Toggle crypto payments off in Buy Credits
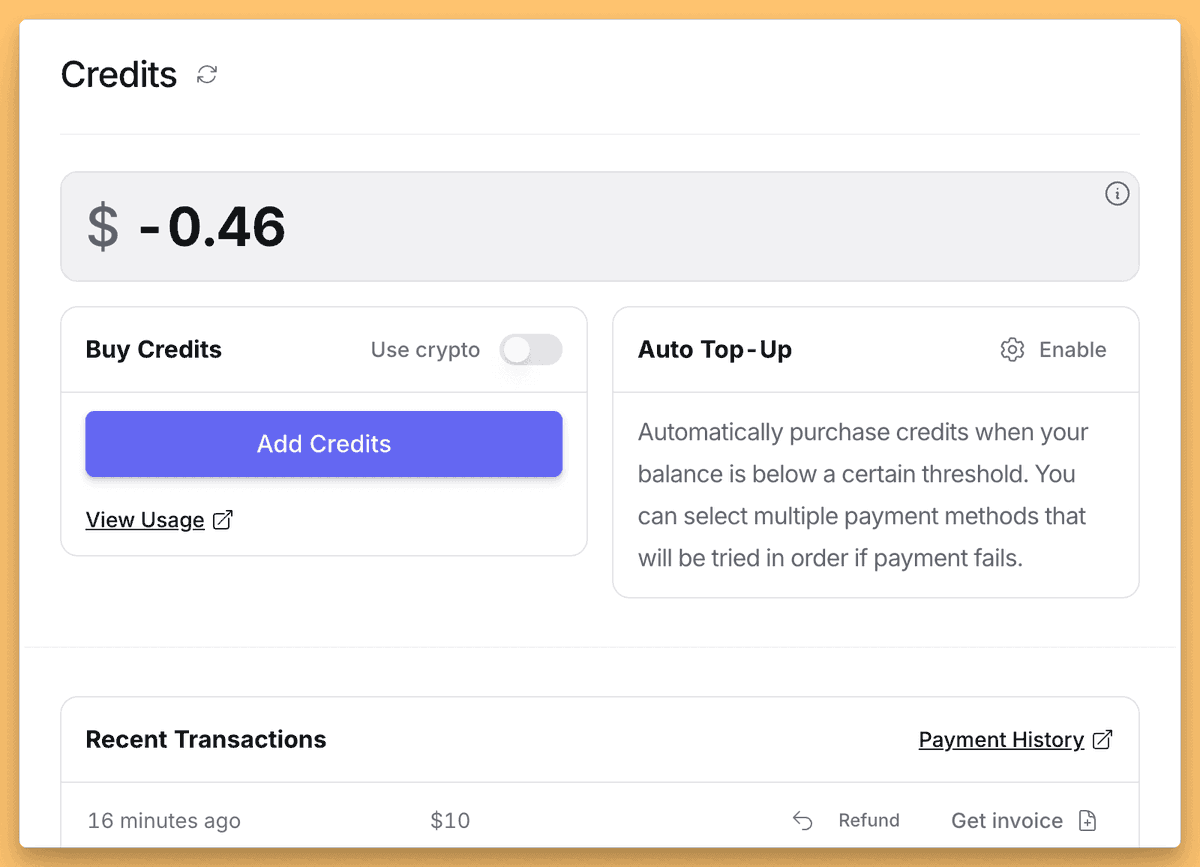The width and height of the screenshot is (1200, 867). [x=531, y=350]
